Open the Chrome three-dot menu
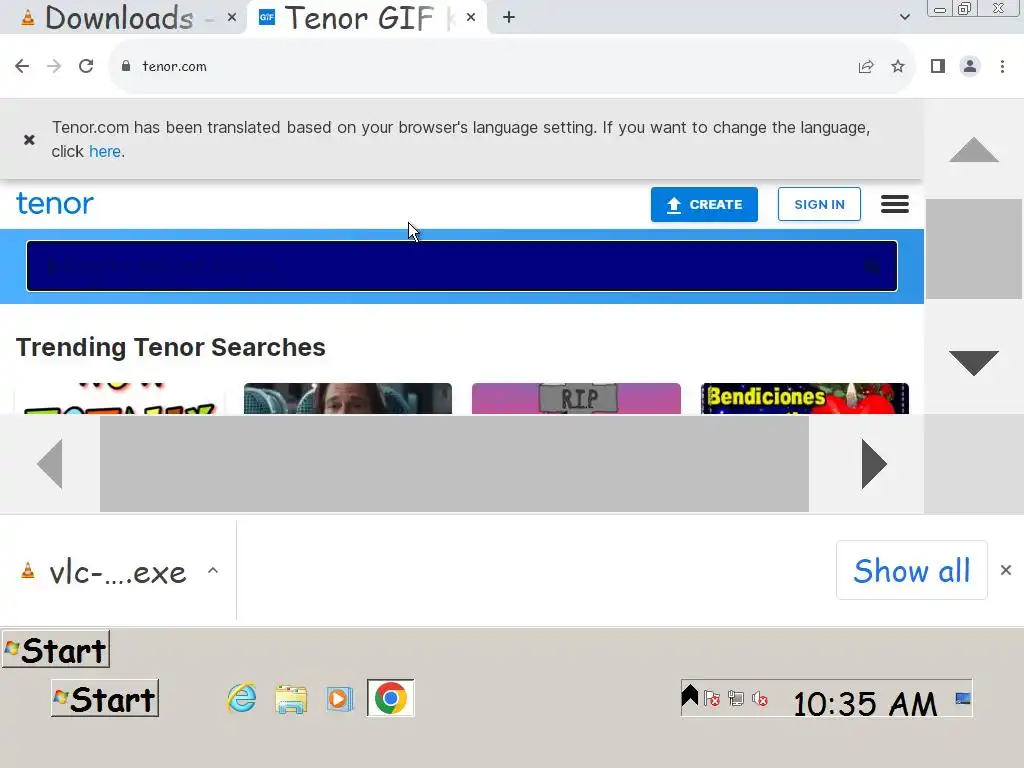The width and height of the screenshot is (1024, 768). [1002, 66]
